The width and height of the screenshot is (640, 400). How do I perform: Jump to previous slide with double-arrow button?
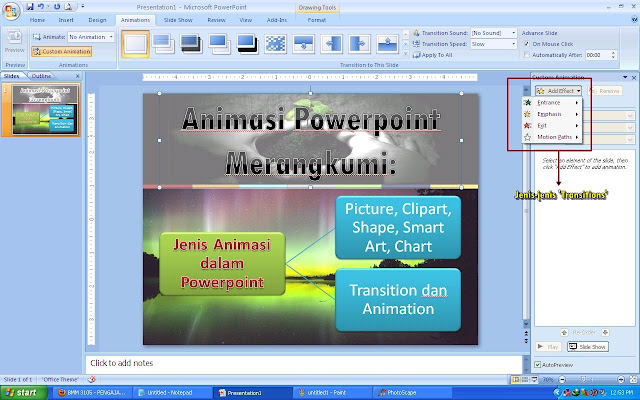click(x=526, y=333)
